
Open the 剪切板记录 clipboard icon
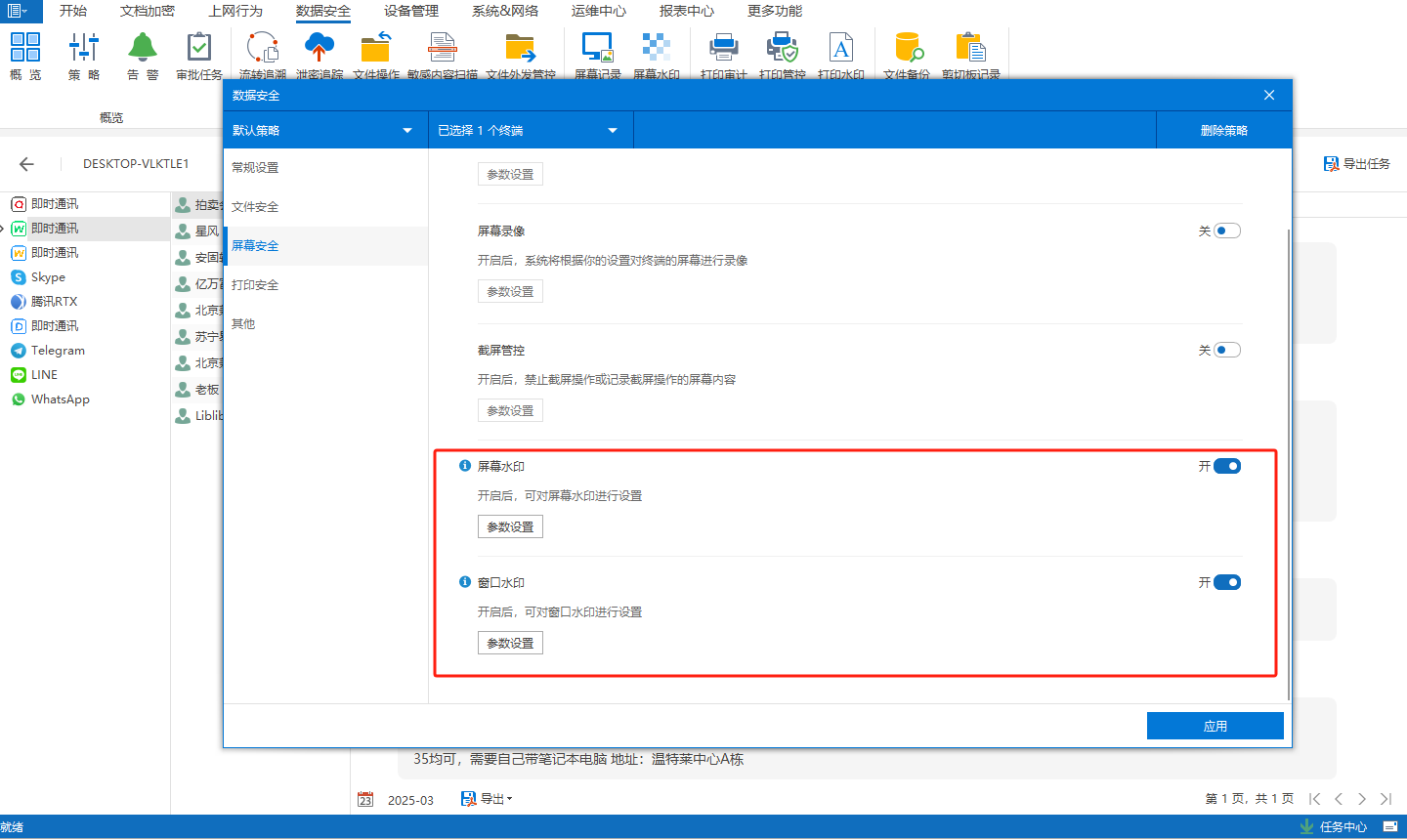click(970, 49)
